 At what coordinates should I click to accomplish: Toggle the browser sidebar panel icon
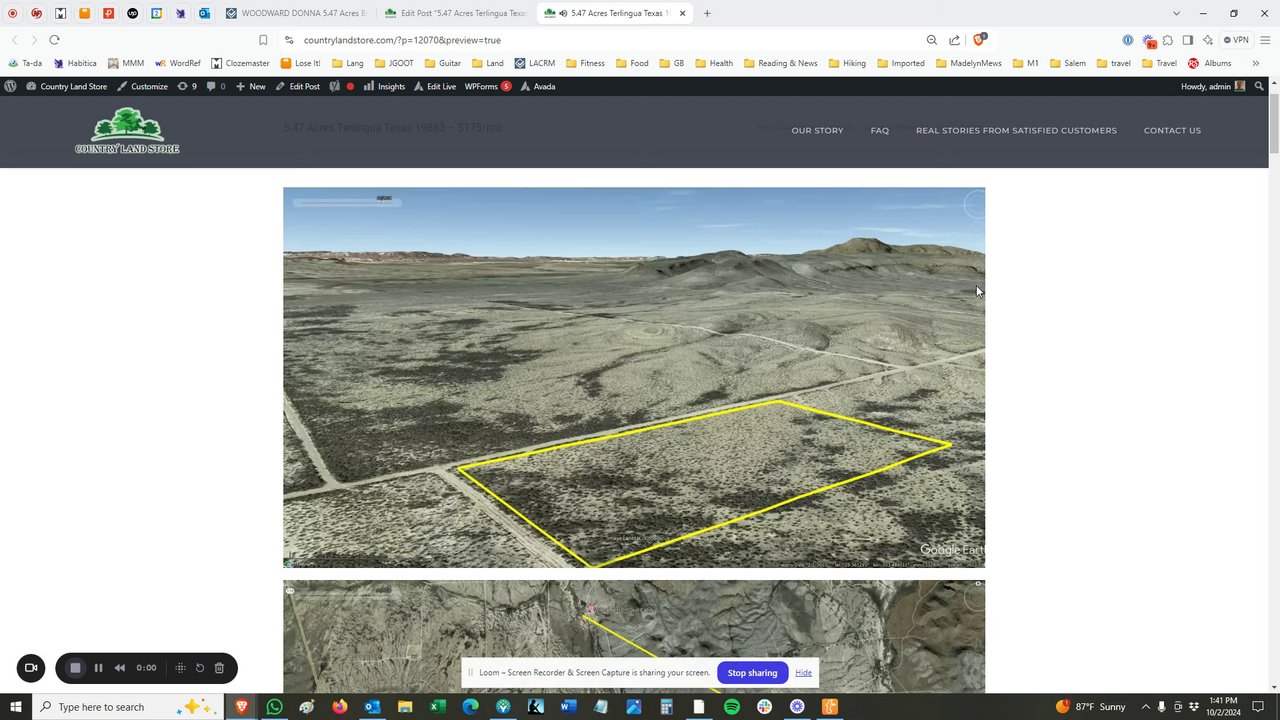pyautogui.click(x=1187, y=40)
